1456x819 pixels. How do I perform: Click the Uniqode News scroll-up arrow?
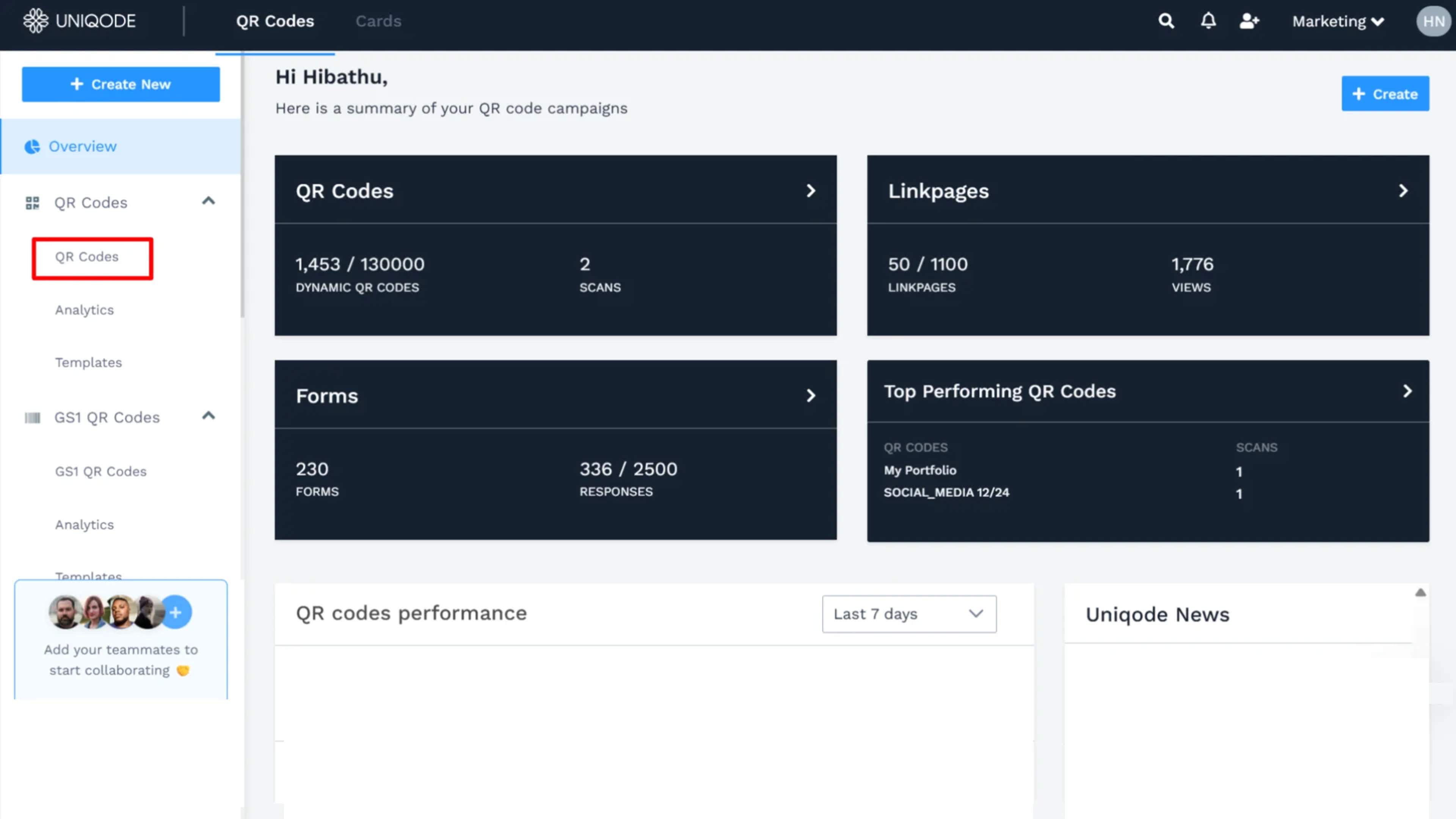click(x=1420, y=592)
